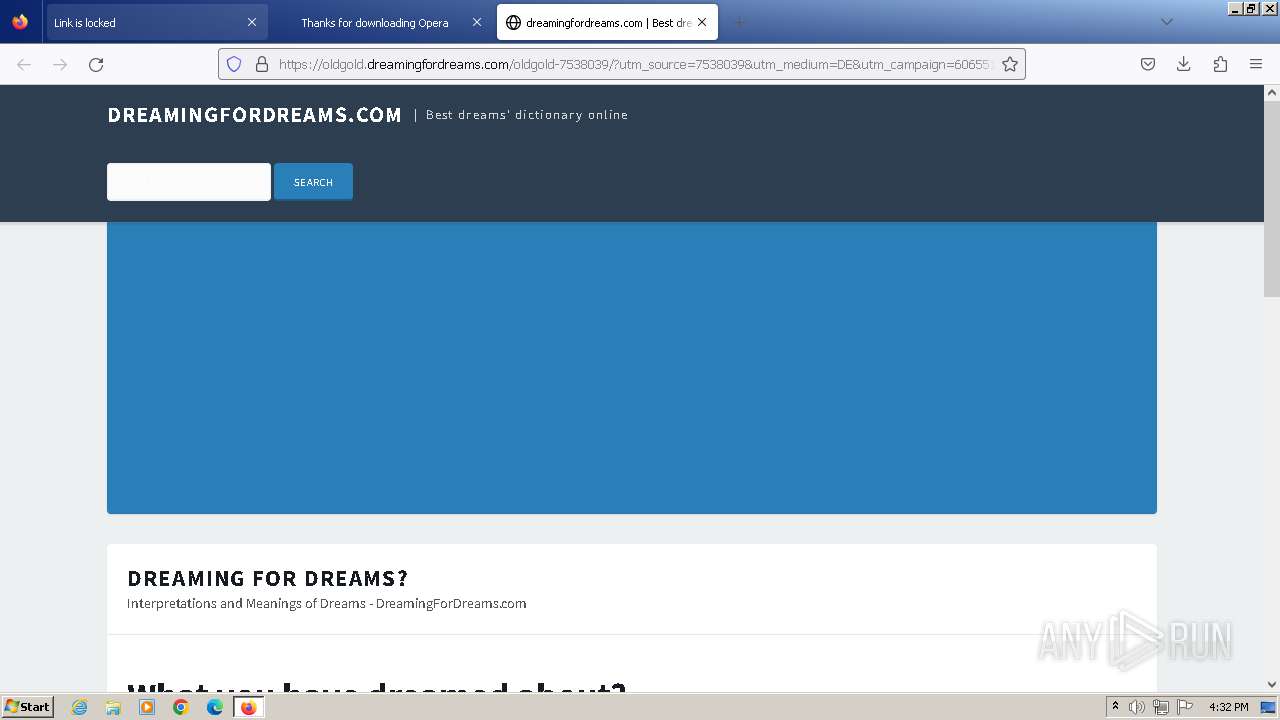The image size is (1280, 720).
Task: Click the blue banner advertisement area
Action: click(x=632, y=368)
